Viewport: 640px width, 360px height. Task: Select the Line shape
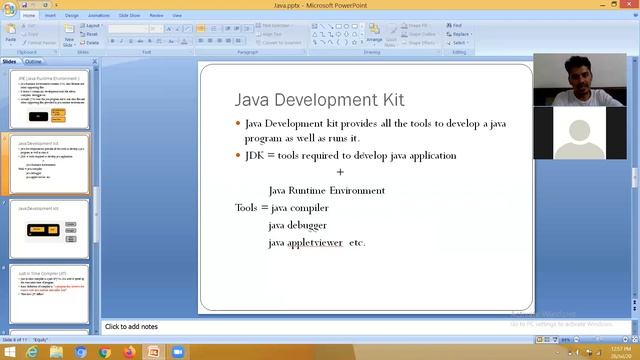322,27
